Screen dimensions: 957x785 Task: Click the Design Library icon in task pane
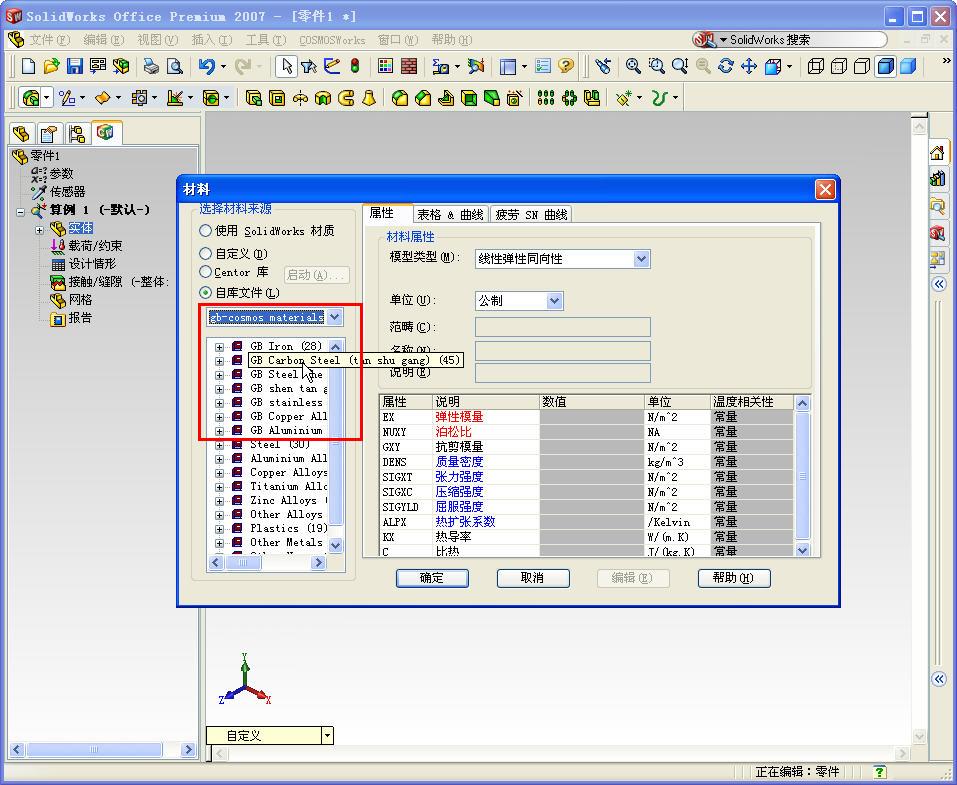[x=937, y=179]
